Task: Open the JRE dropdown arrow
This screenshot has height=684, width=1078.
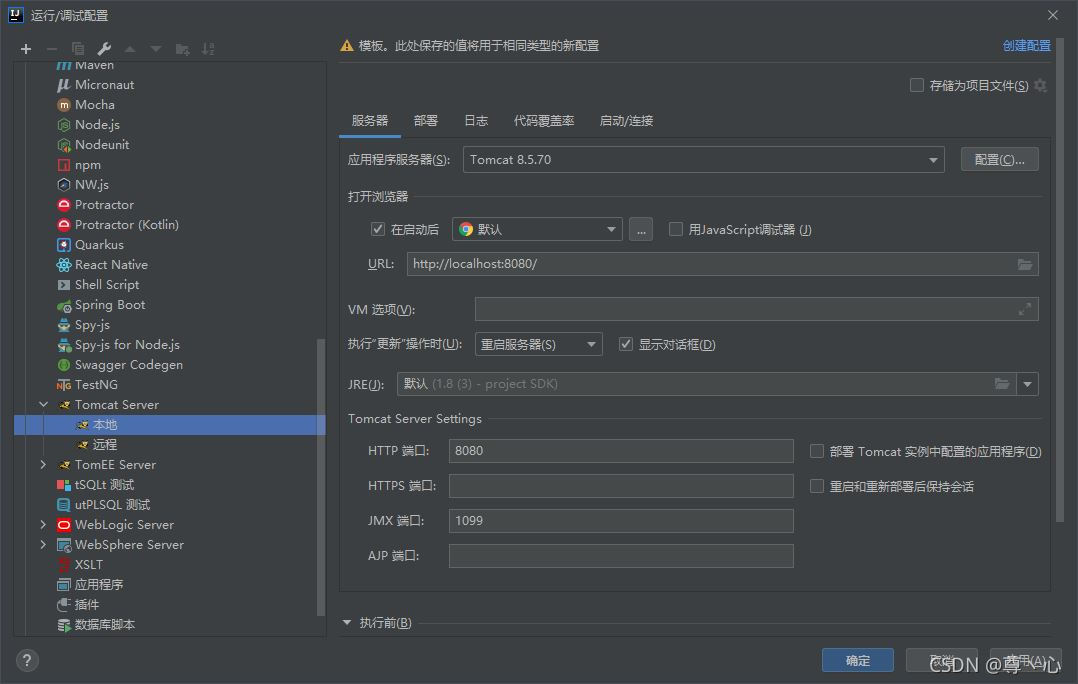Action: 1028,384
